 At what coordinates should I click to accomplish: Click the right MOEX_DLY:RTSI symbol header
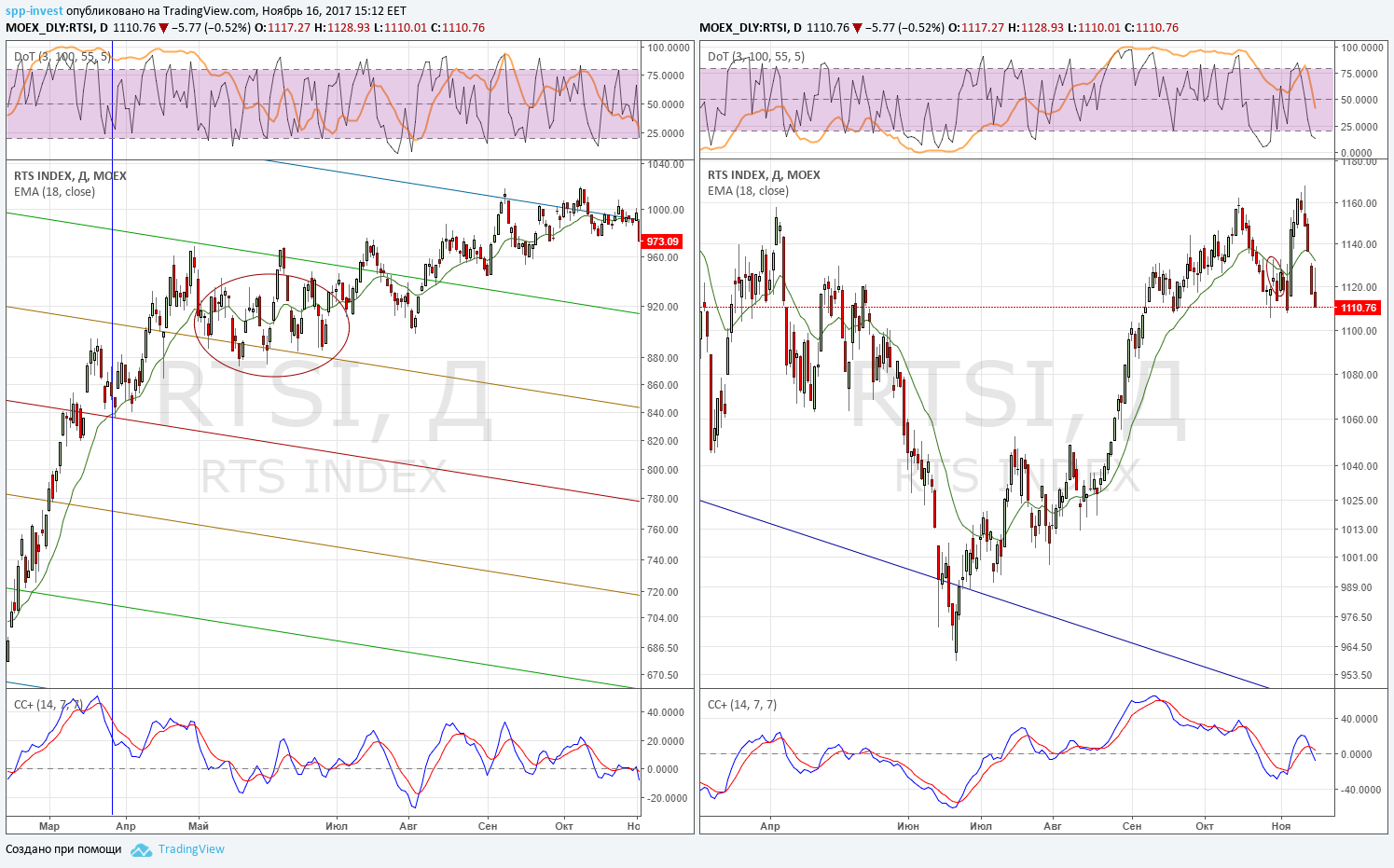pos(743,28)
